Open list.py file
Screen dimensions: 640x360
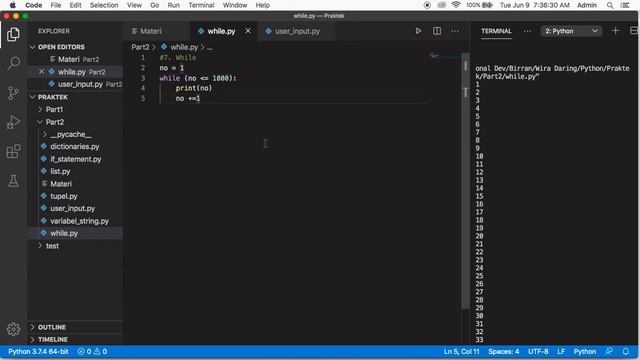[x=60, y=171]
